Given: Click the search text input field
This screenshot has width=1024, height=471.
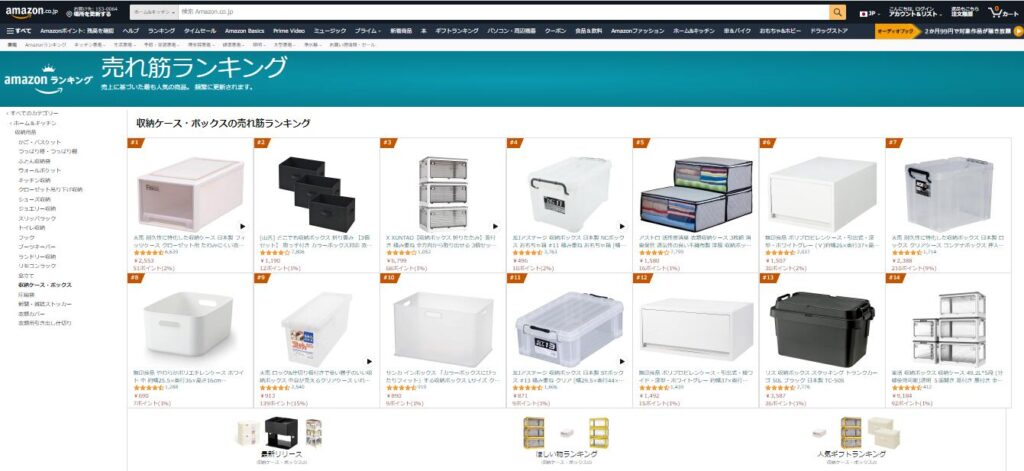Looking at the screenshot, I should pyautogui.click(x=504, y=12).
